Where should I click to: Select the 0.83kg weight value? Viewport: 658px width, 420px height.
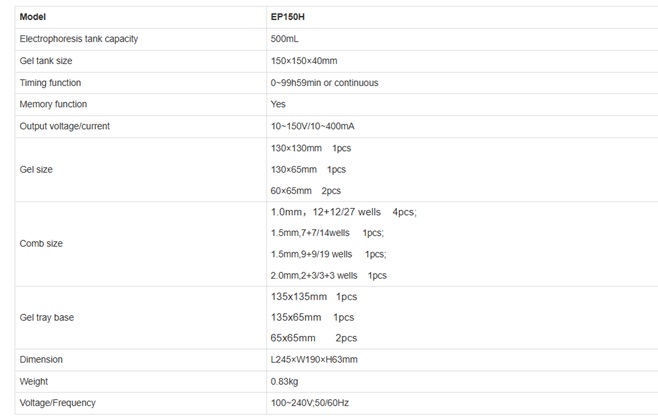[x=285, y=381]
